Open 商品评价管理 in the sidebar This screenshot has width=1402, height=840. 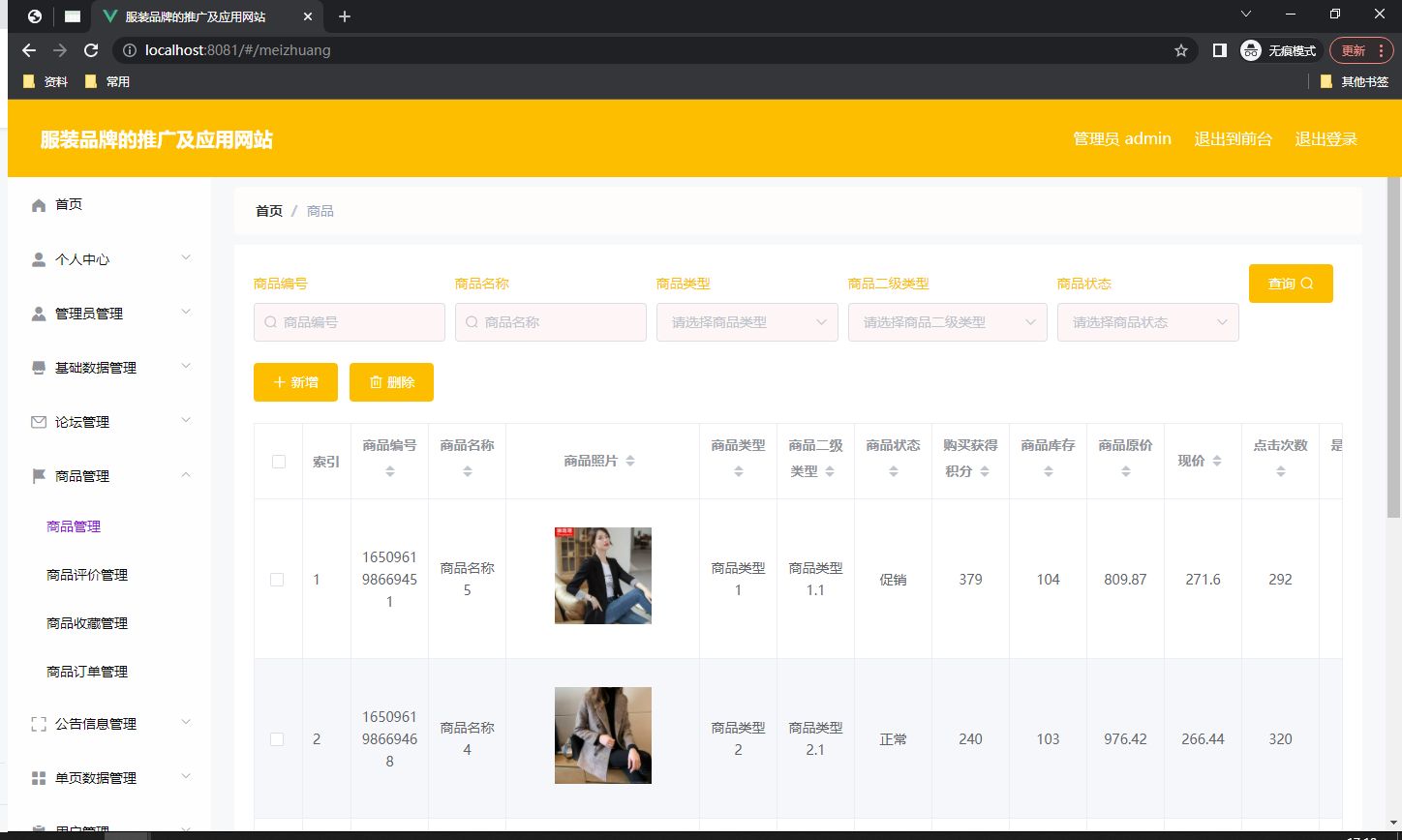87,575
